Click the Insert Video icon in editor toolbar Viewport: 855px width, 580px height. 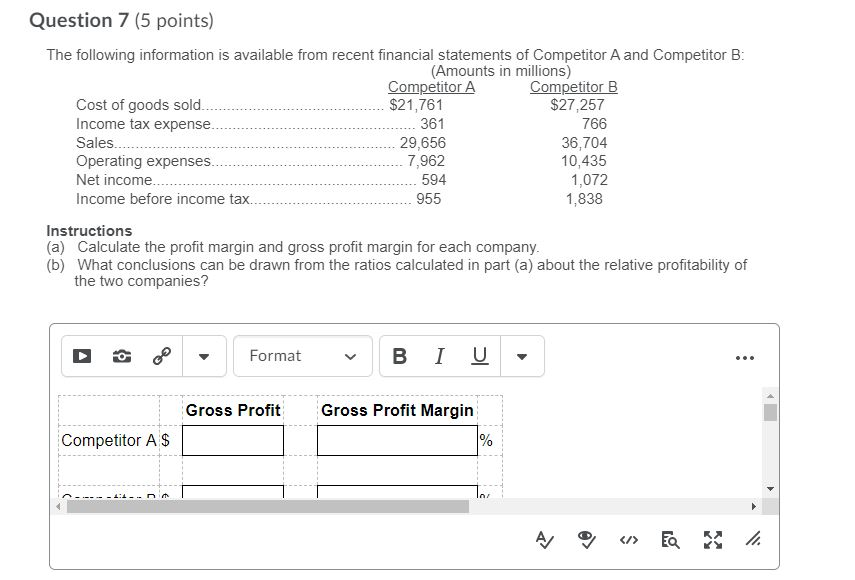(82, 357)
